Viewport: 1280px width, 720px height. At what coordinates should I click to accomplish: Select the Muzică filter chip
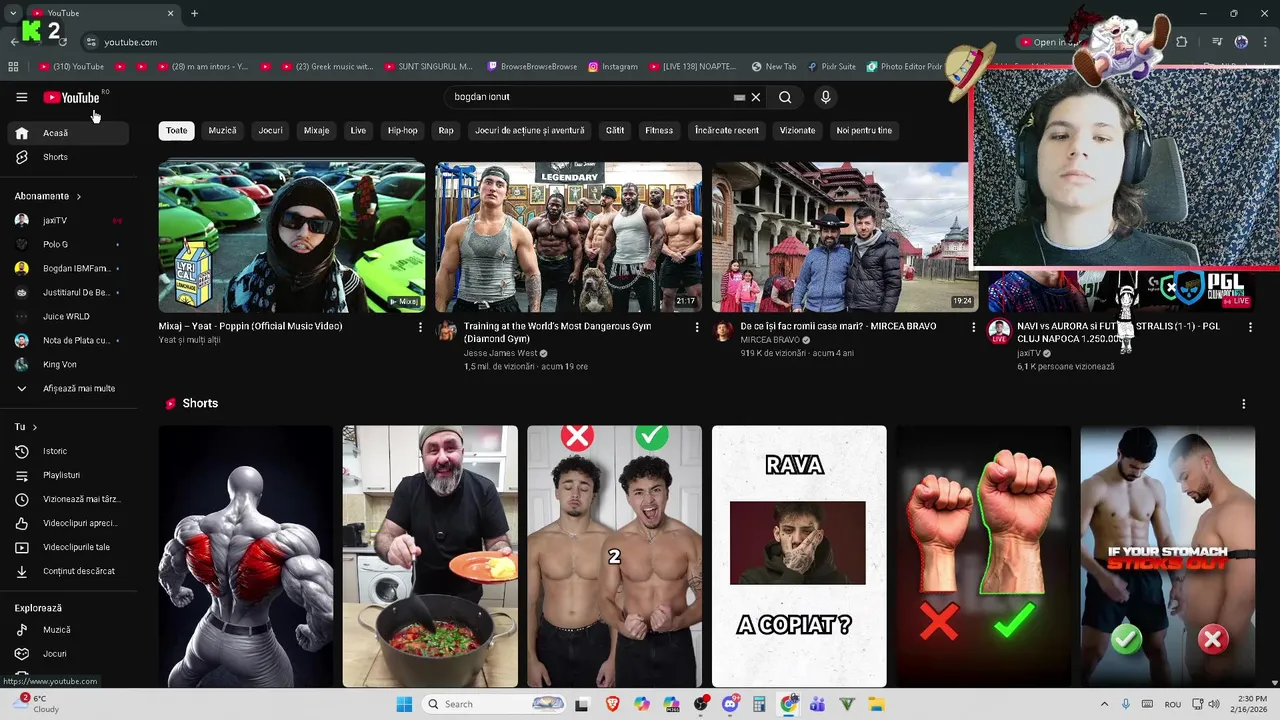tap(222, 130)
